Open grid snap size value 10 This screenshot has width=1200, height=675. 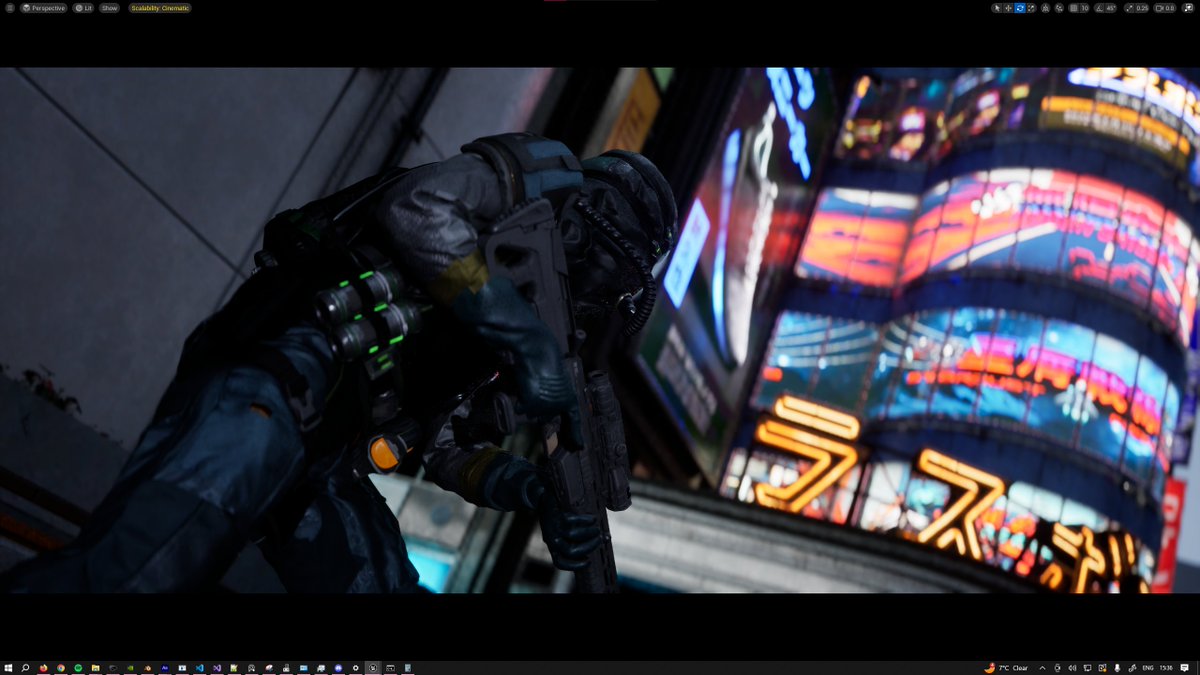(x=1085, y=8)
